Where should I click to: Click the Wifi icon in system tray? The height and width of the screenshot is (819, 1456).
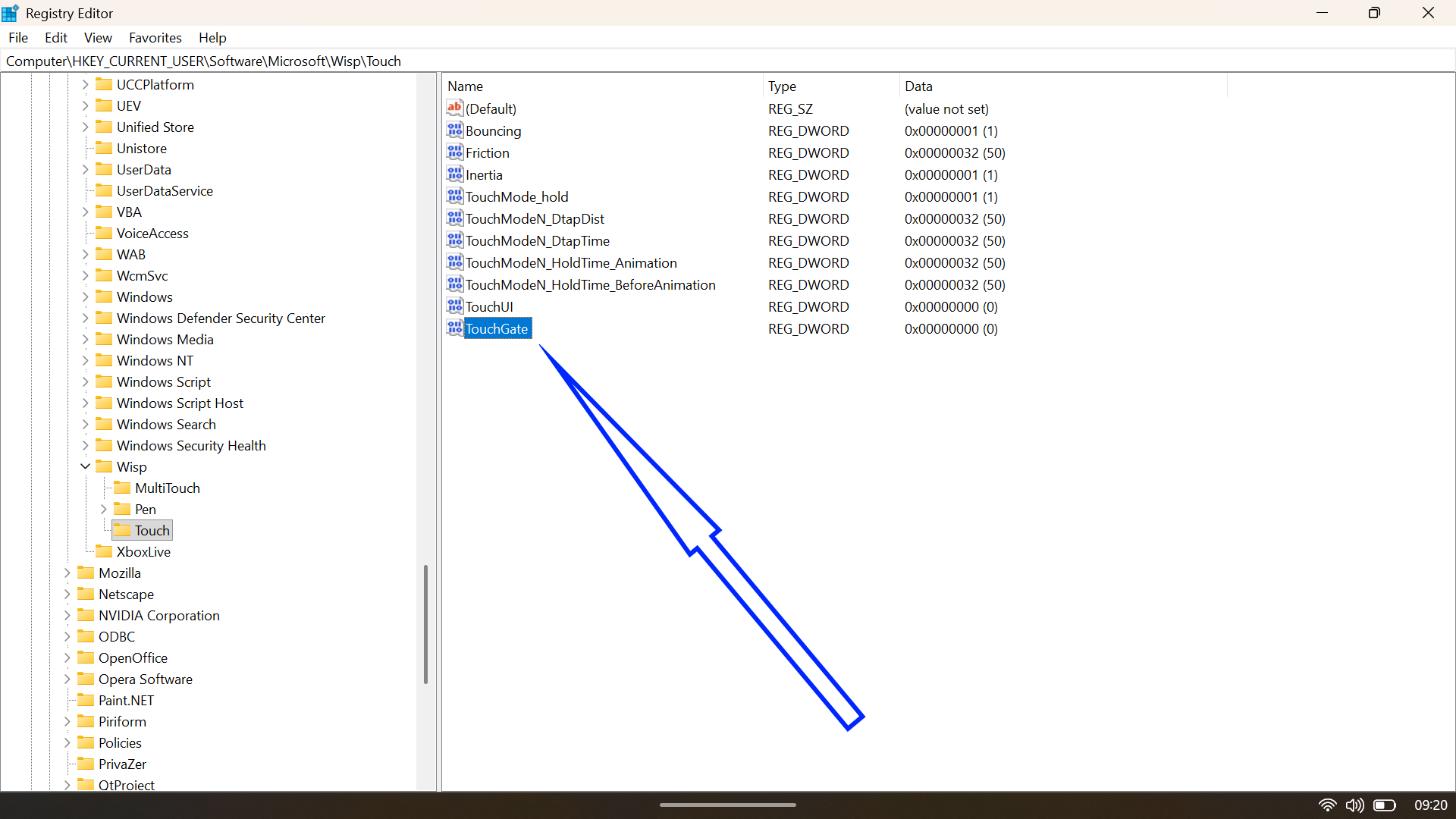tap(1329, 805)
